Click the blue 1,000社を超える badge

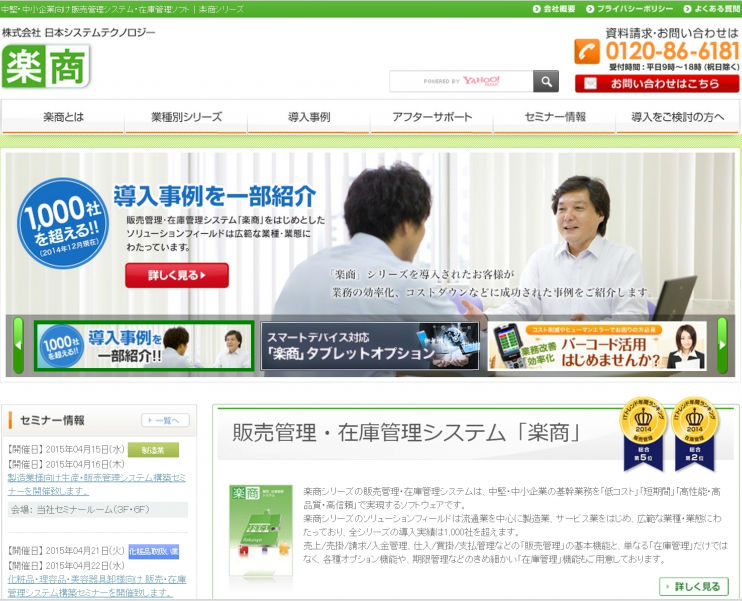pos(63,223)
